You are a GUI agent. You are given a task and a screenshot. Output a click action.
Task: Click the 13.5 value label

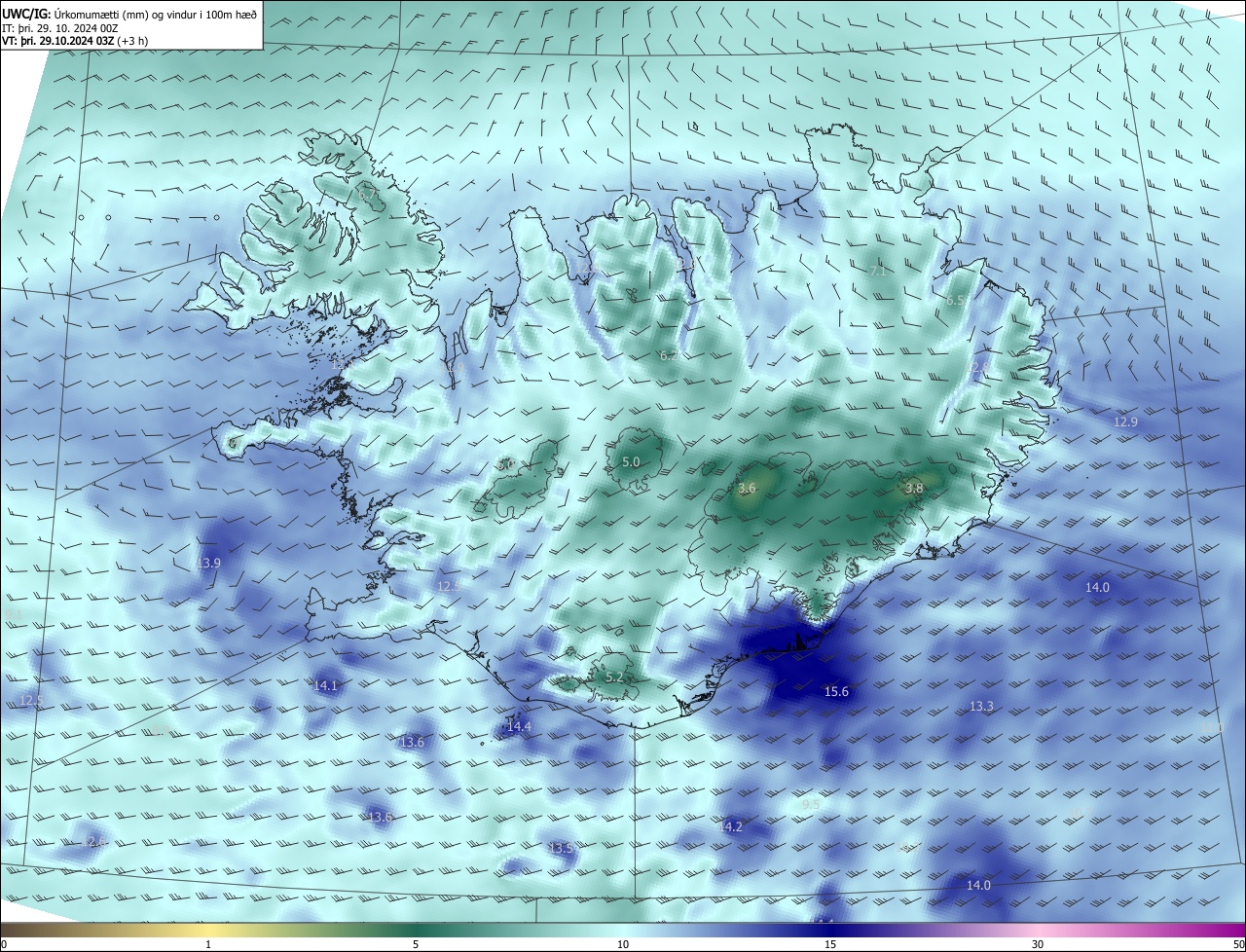(561, 848)
